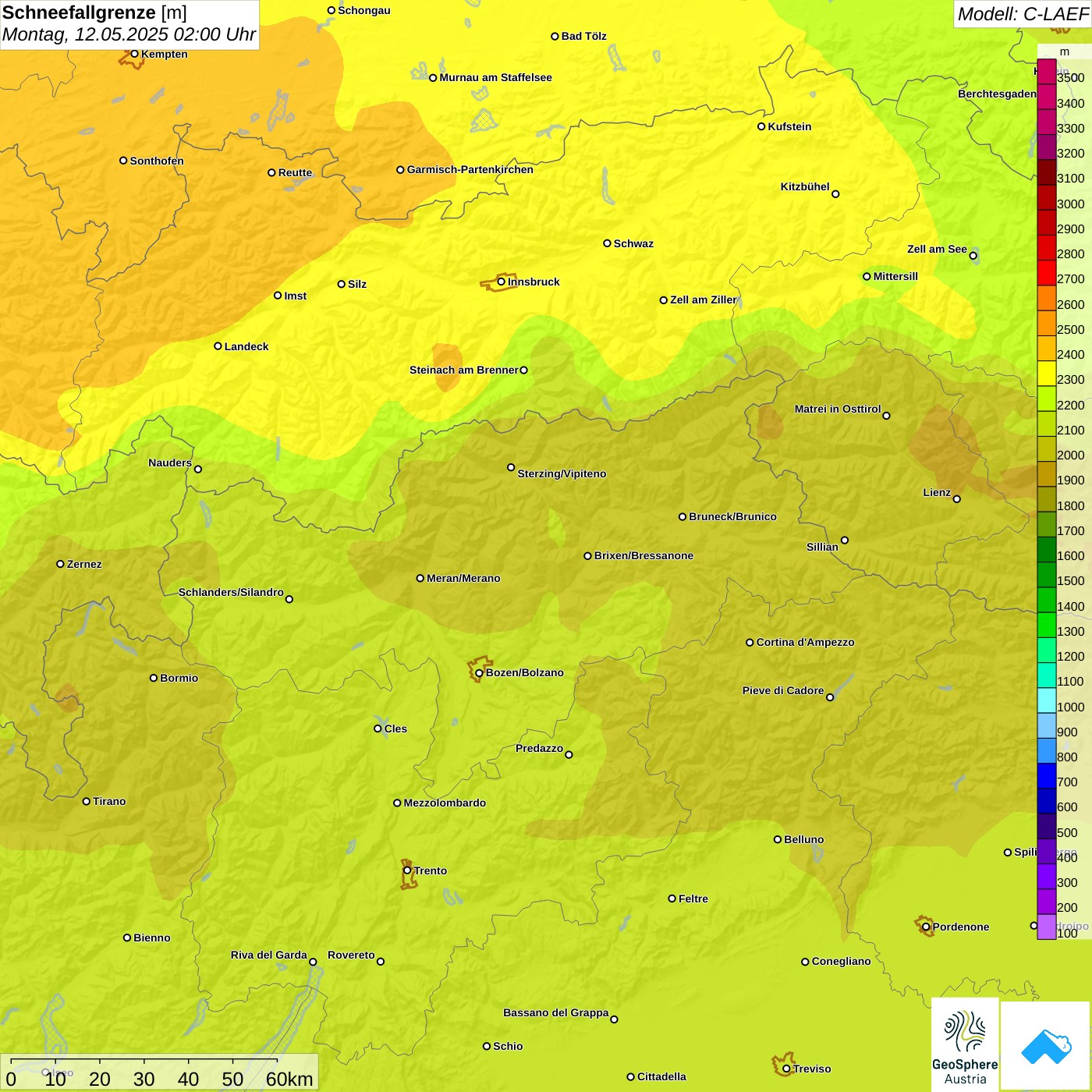Click the Garmisch-Partenkirchen label
This screenshot has width=1092, height=1092.
point(470,169)
